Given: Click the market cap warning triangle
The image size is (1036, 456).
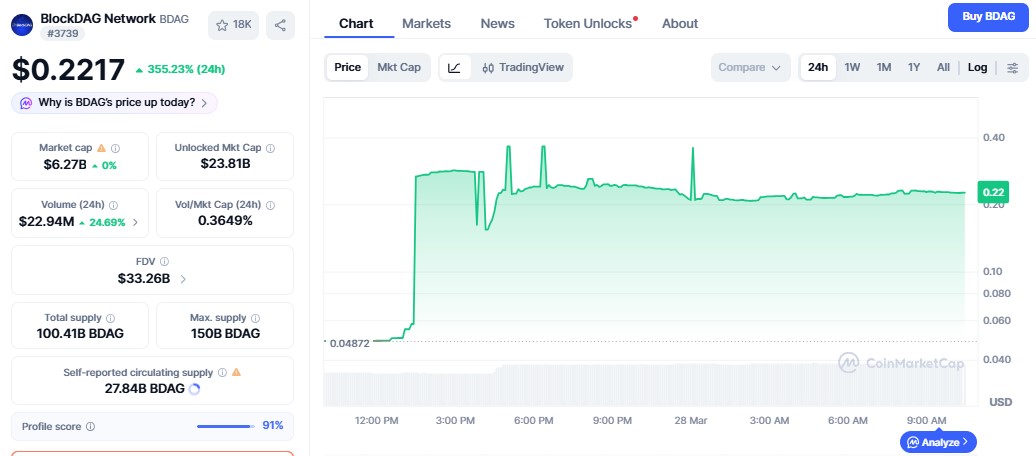Looking at the screenshot, I should coord(102,148).
